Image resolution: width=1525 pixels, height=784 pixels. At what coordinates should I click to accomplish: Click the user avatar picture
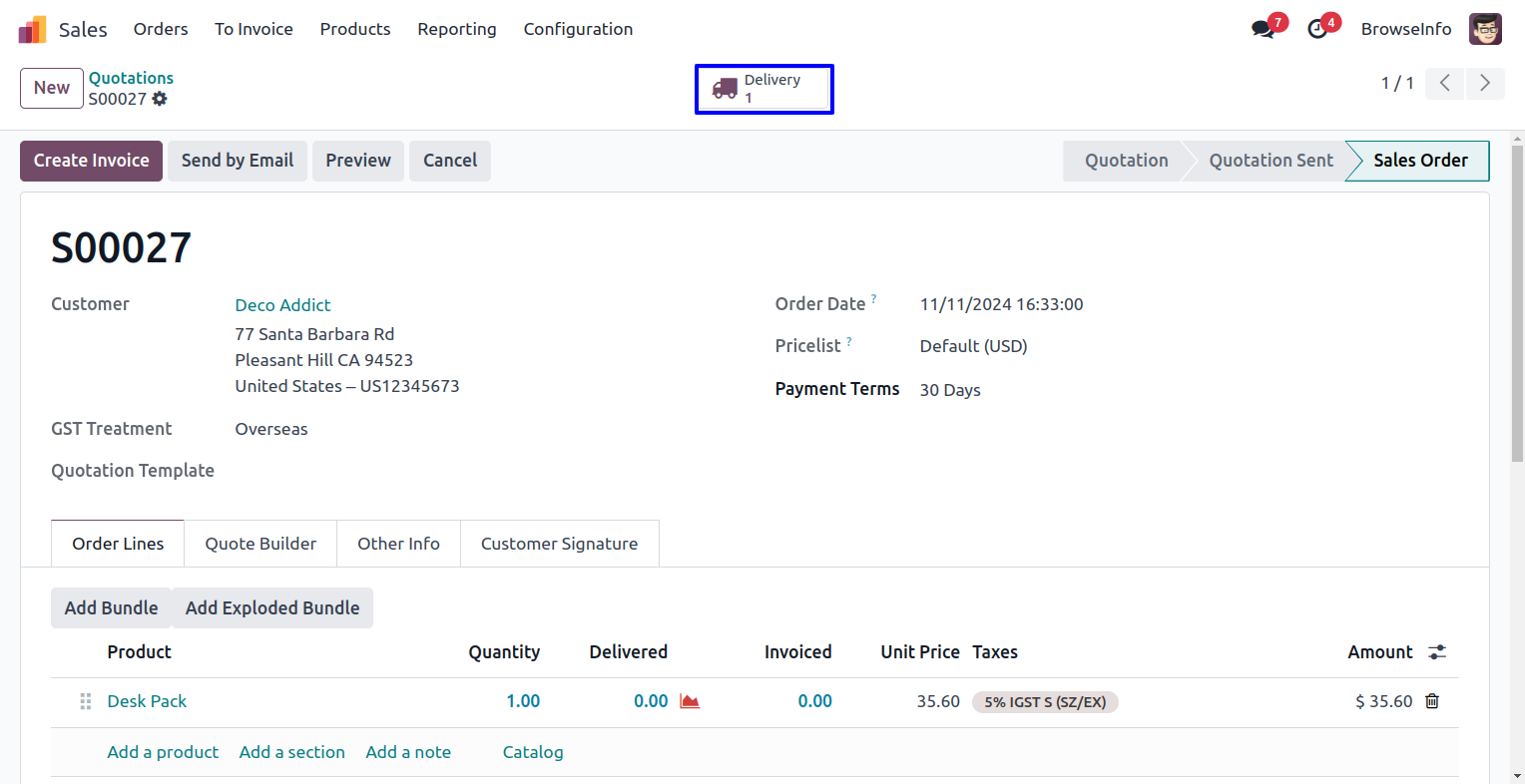pos(1485,29)
